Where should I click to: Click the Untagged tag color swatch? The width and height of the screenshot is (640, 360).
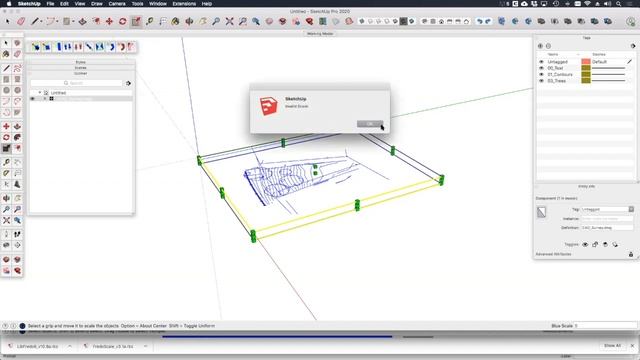coord(586,62)
